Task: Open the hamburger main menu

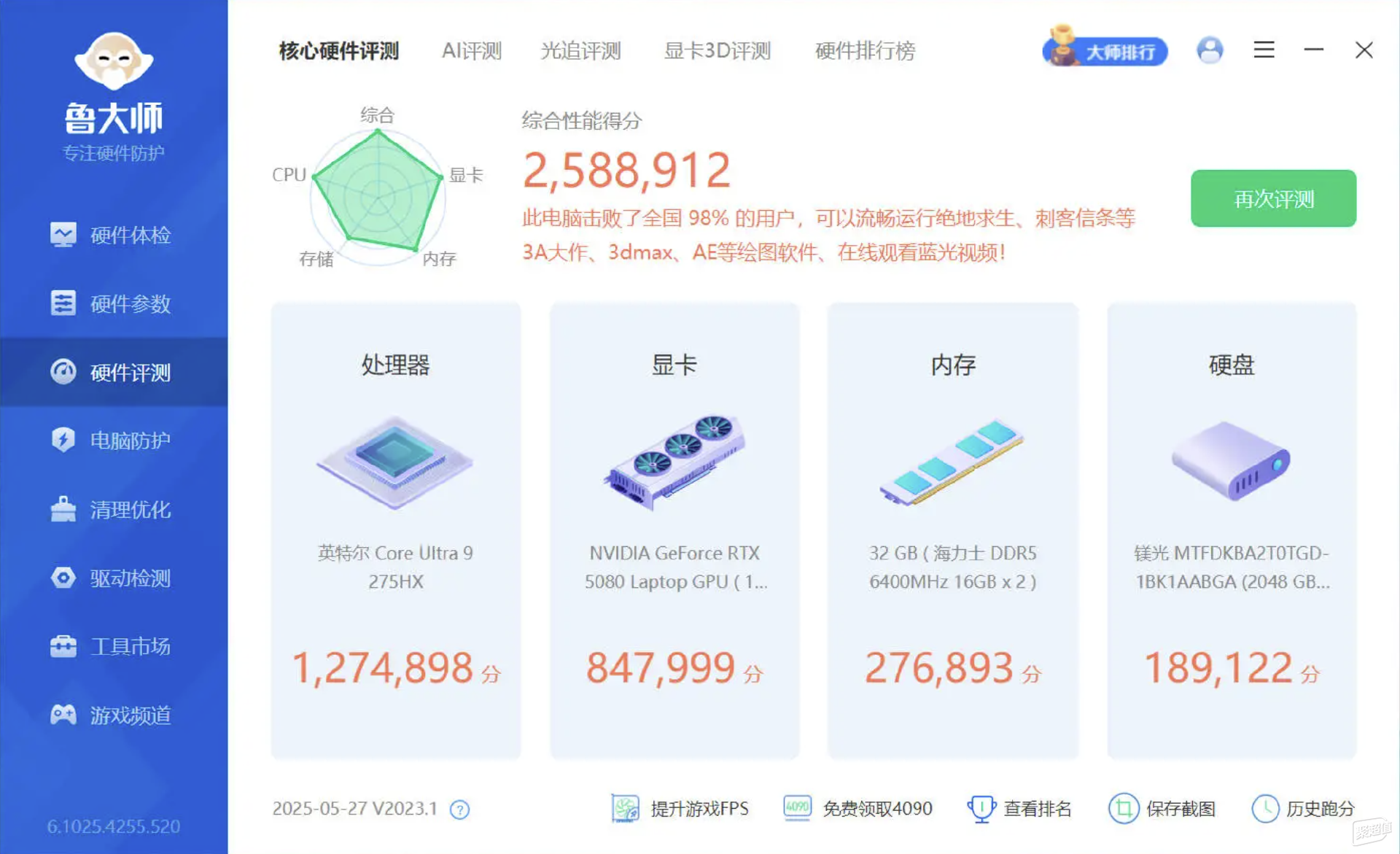Action: tap(1264, 50)
